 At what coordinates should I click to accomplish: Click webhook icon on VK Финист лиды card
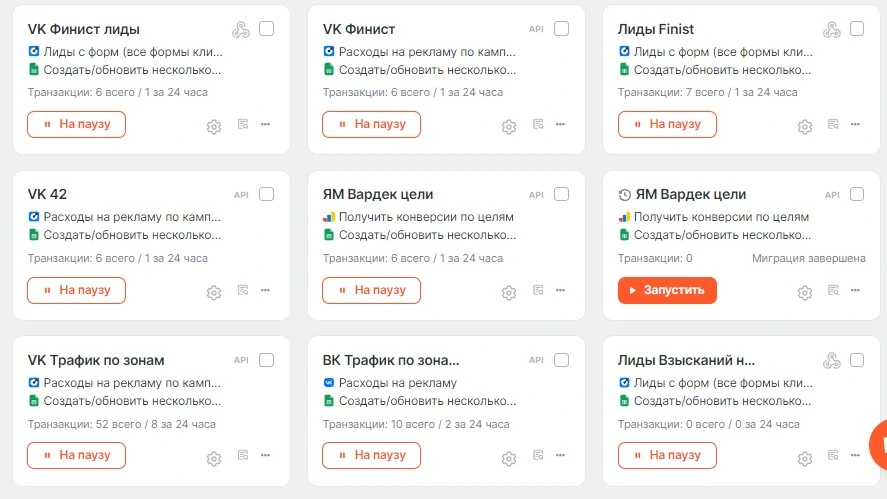click(241, 29)
